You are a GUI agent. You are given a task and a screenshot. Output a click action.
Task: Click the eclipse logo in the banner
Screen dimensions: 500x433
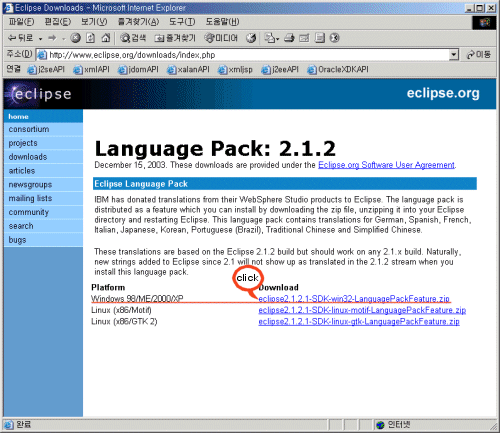(39, 94)
